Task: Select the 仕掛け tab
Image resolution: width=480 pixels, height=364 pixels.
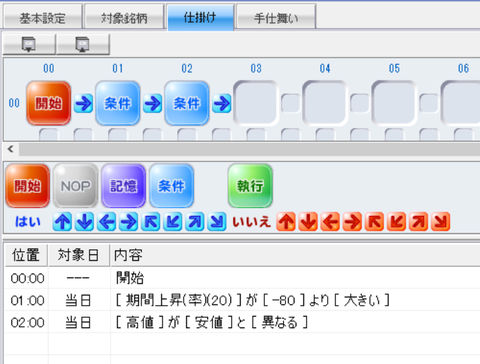Action: click(x=200, y=17)
